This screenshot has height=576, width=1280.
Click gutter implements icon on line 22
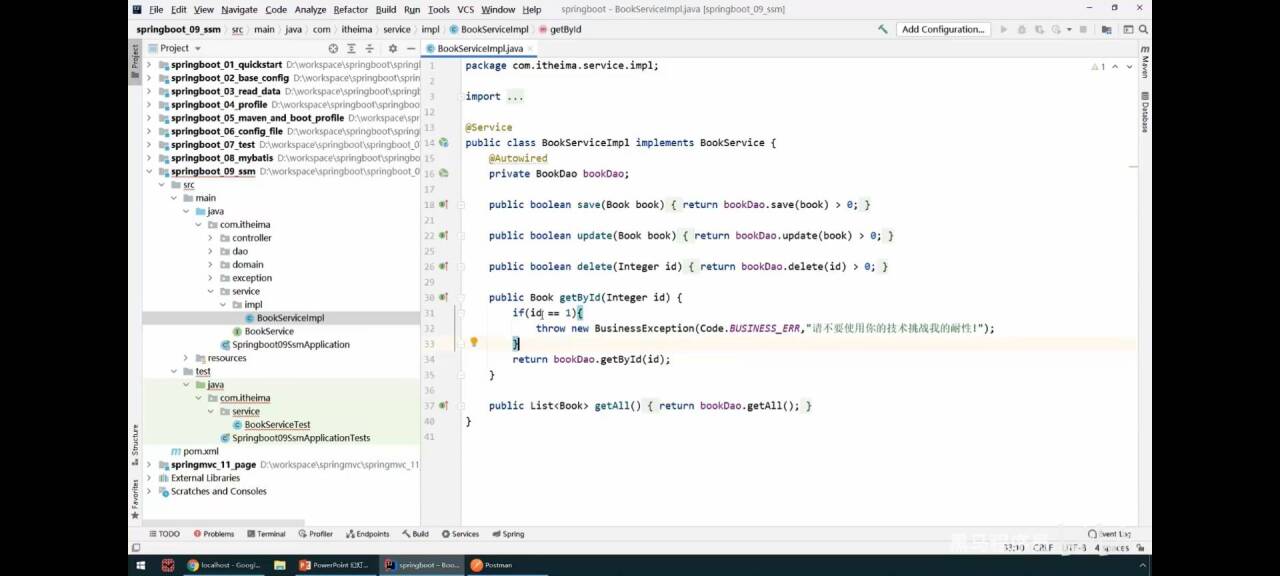coord(443,236)
